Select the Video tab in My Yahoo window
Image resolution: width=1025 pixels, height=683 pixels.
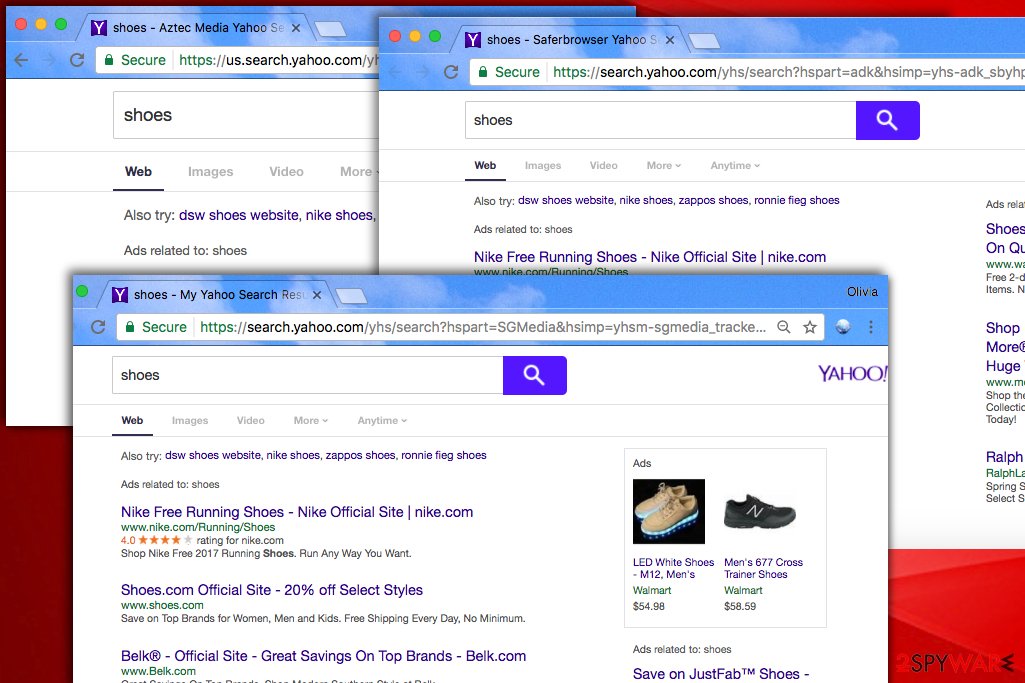250,420
